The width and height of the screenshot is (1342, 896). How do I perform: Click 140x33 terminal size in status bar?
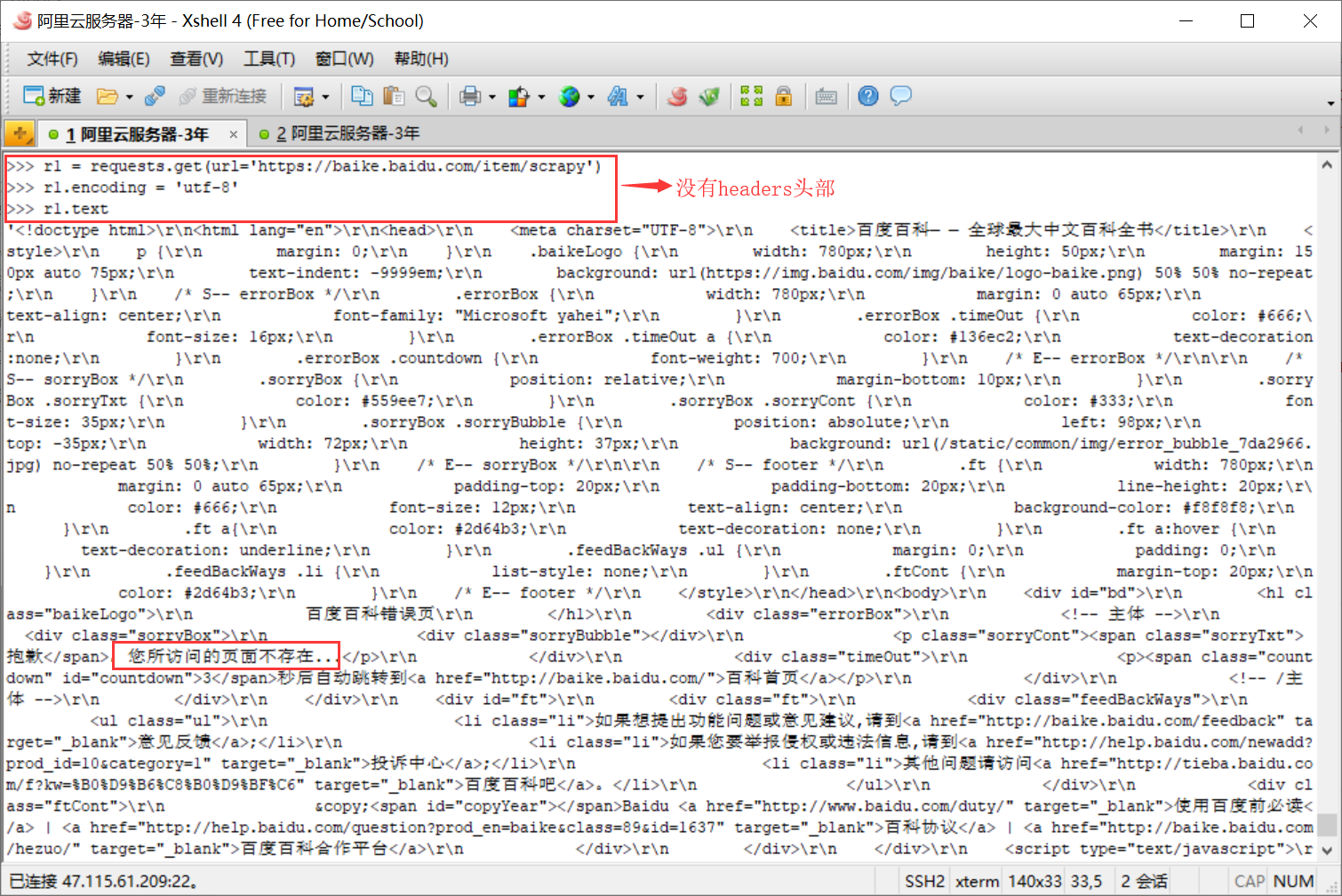click(x=1035, y=882)
